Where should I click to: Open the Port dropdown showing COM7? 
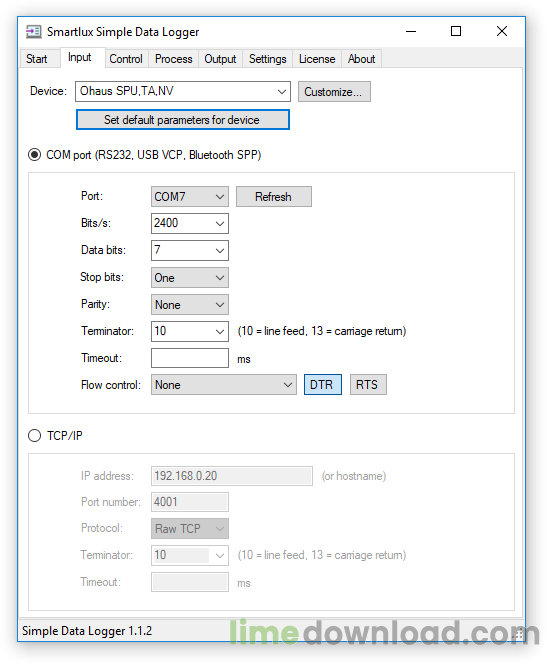[x=190, y=196]
